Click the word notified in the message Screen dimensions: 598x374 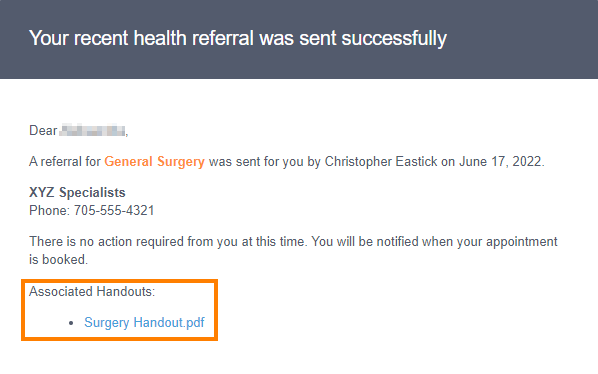pyautogui.click(x=397, y=242)
